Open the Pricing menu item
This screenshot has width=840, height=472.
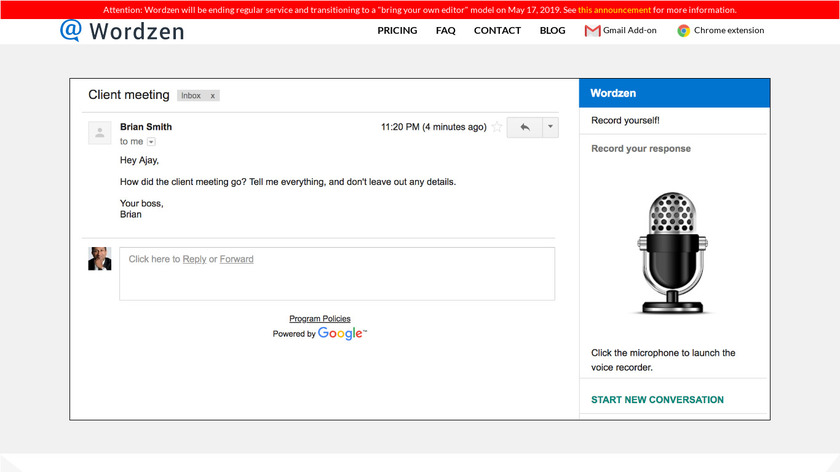[397, 31]
